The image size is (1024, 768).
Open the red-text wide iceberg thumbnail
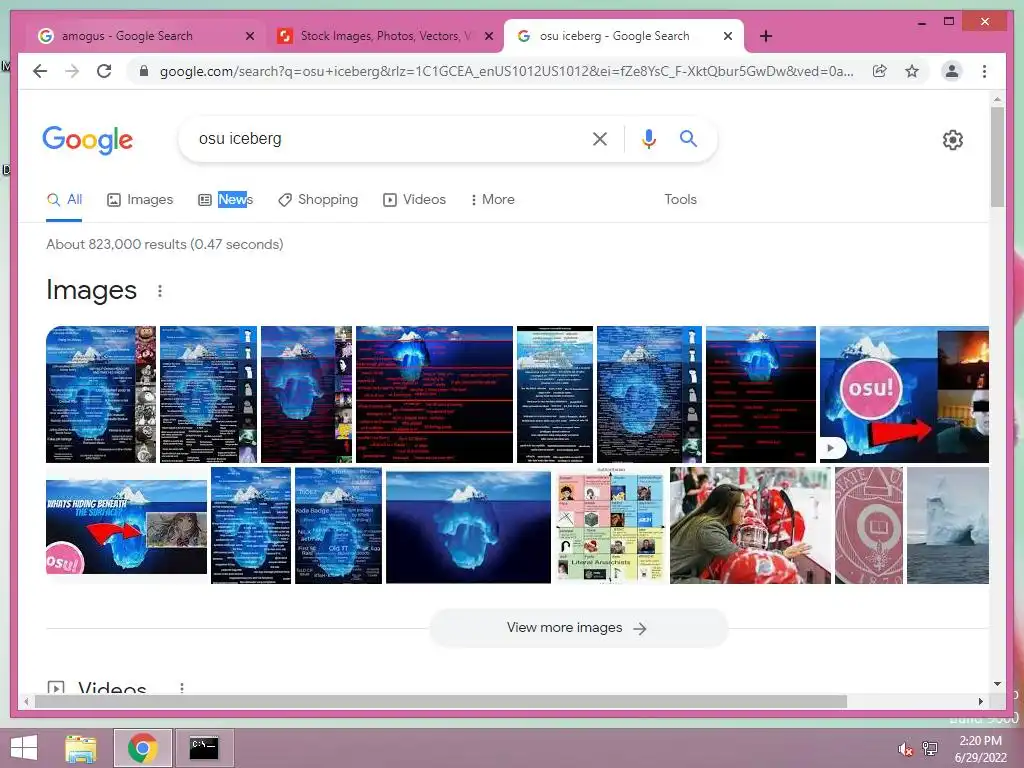click(x=434, y=394)
